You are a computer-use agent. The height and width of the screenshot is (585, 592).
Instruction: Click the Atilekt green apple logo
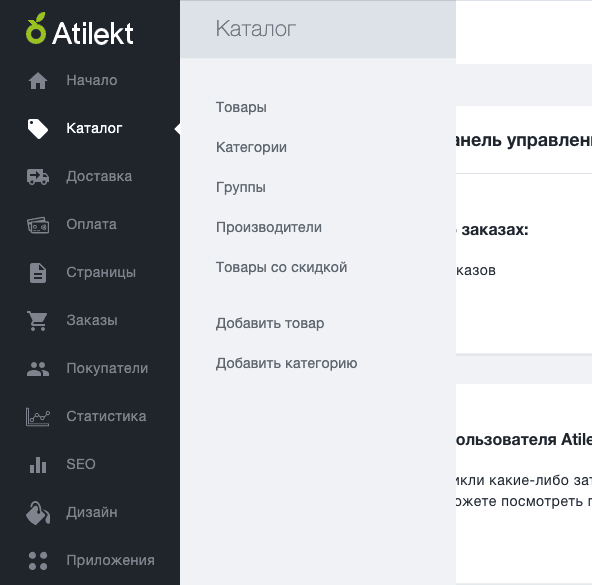pos(36,29)
